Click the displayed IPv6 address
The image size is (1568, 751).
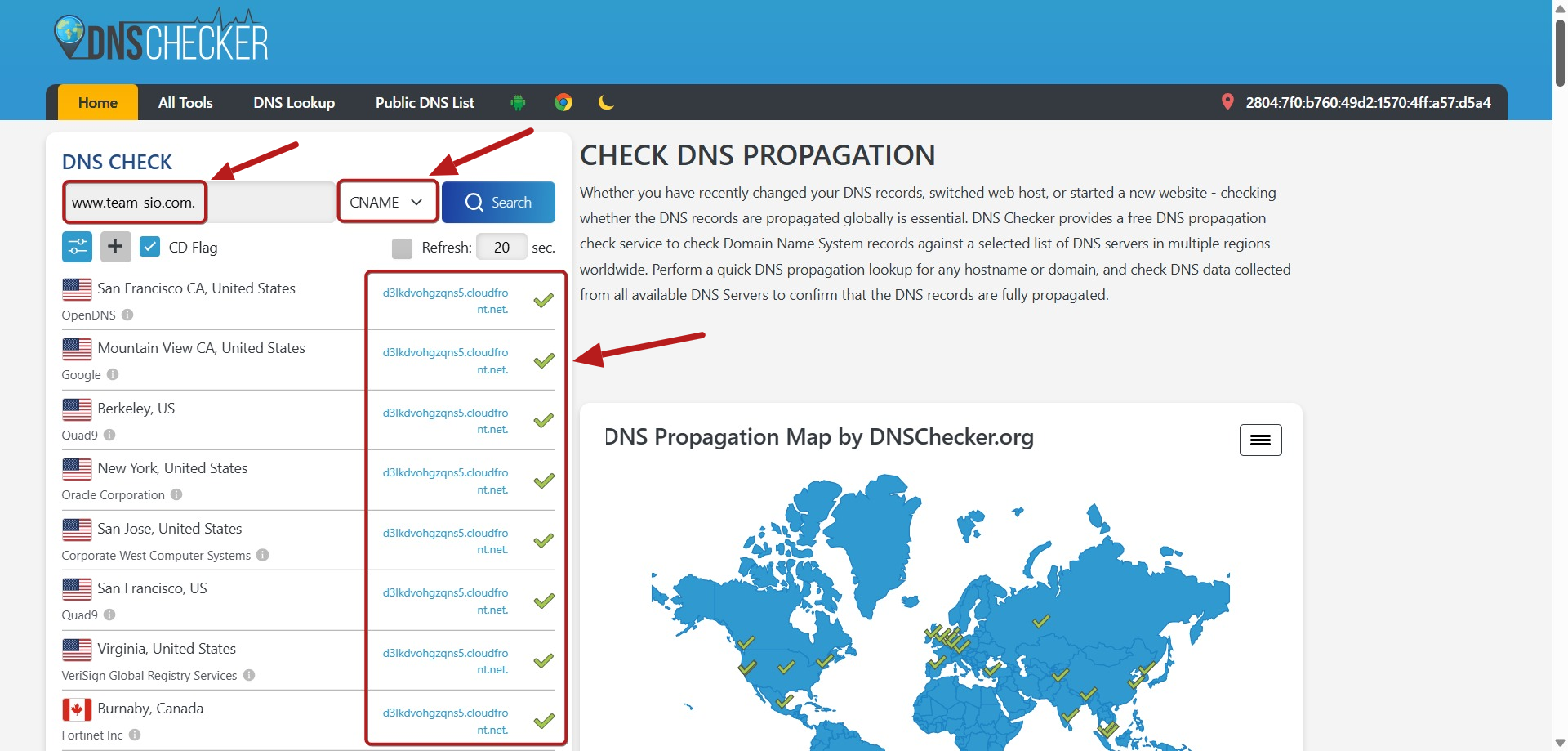(1368, 102)
